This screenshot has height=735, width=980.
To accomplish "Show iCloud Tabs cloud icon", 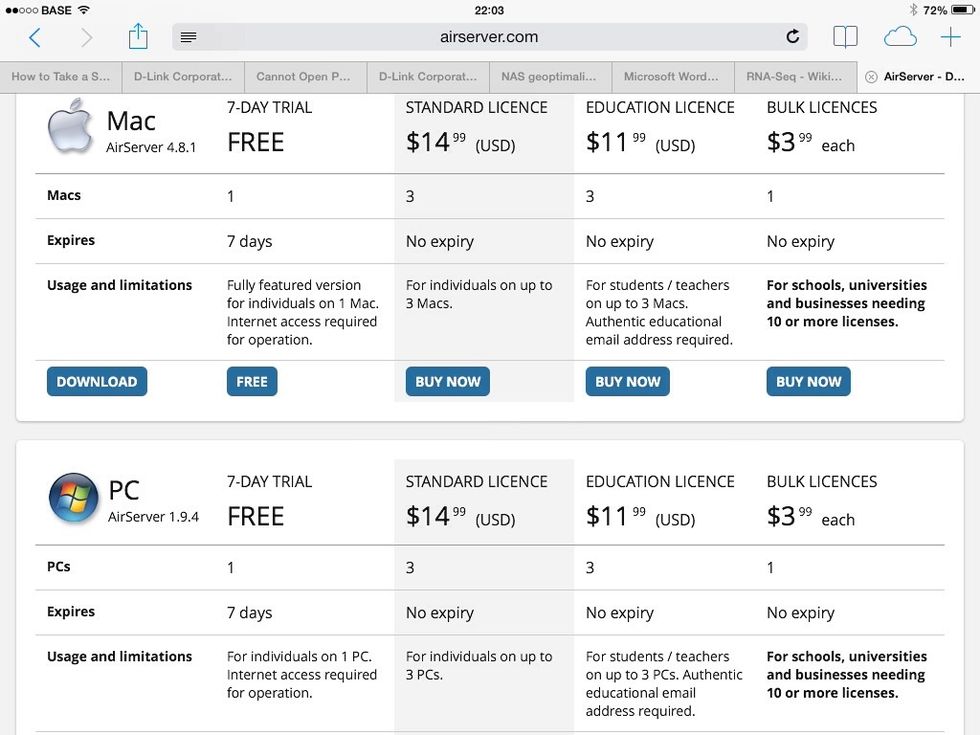I will [x=900, y=37].
